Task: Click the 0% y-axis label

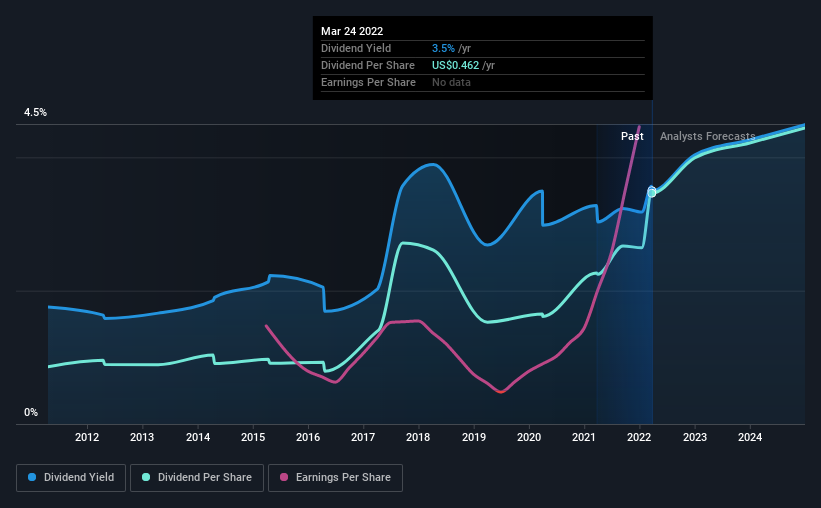Action: point(31,413)
